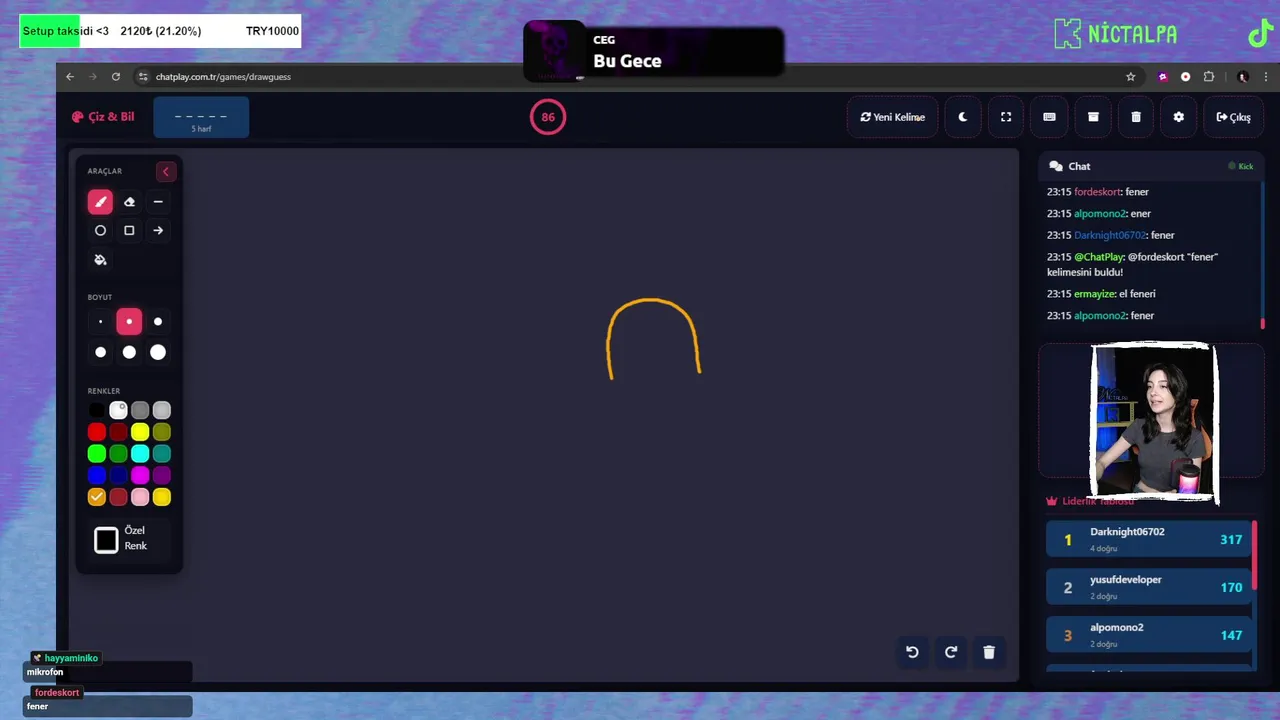Pick the bright green color swatch
1280x720 pixels.
tap(97, 454)
